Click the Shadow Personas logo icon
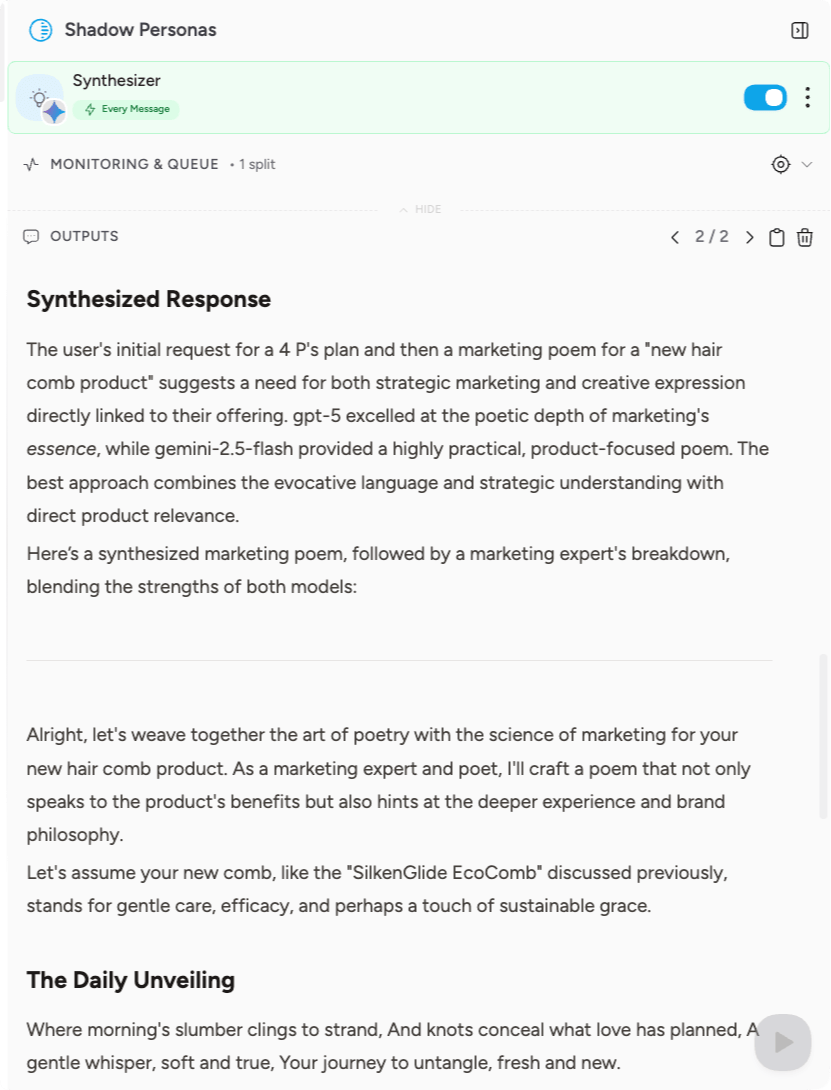Image resolution: width=831 pixels, height=1090 pixels. coord(40,30)
